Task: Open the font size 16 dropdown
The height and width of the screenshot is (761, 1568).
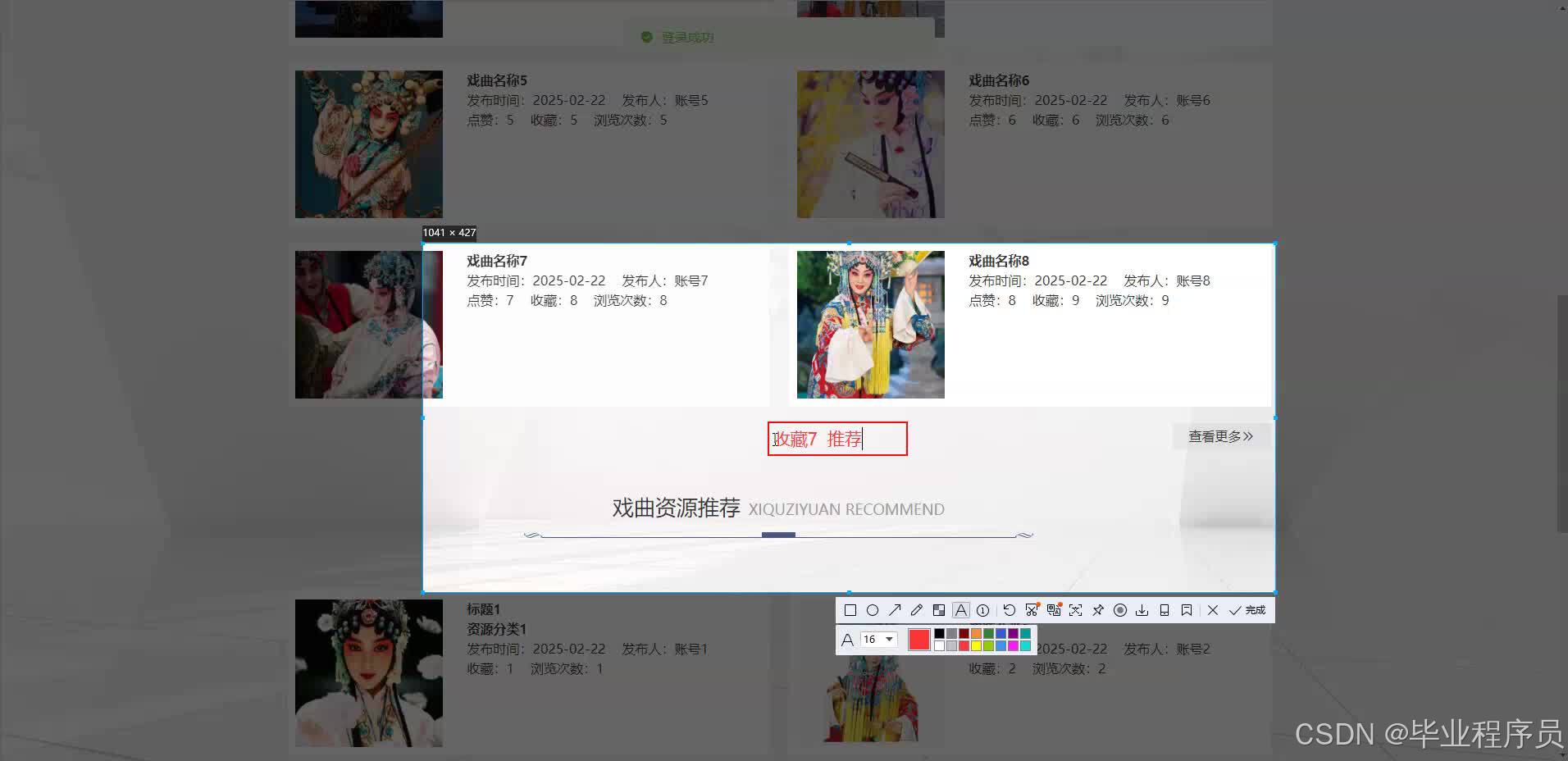Action: [878, 639]
